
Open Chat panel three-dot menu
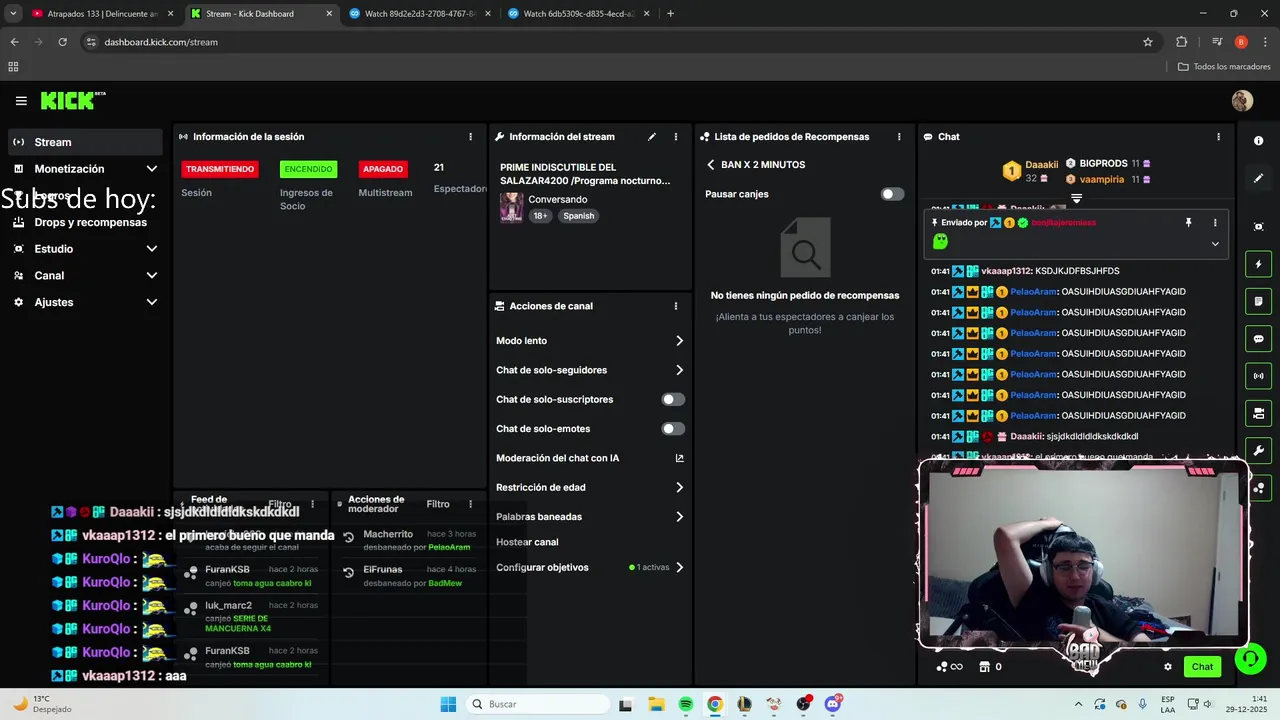1218,137
